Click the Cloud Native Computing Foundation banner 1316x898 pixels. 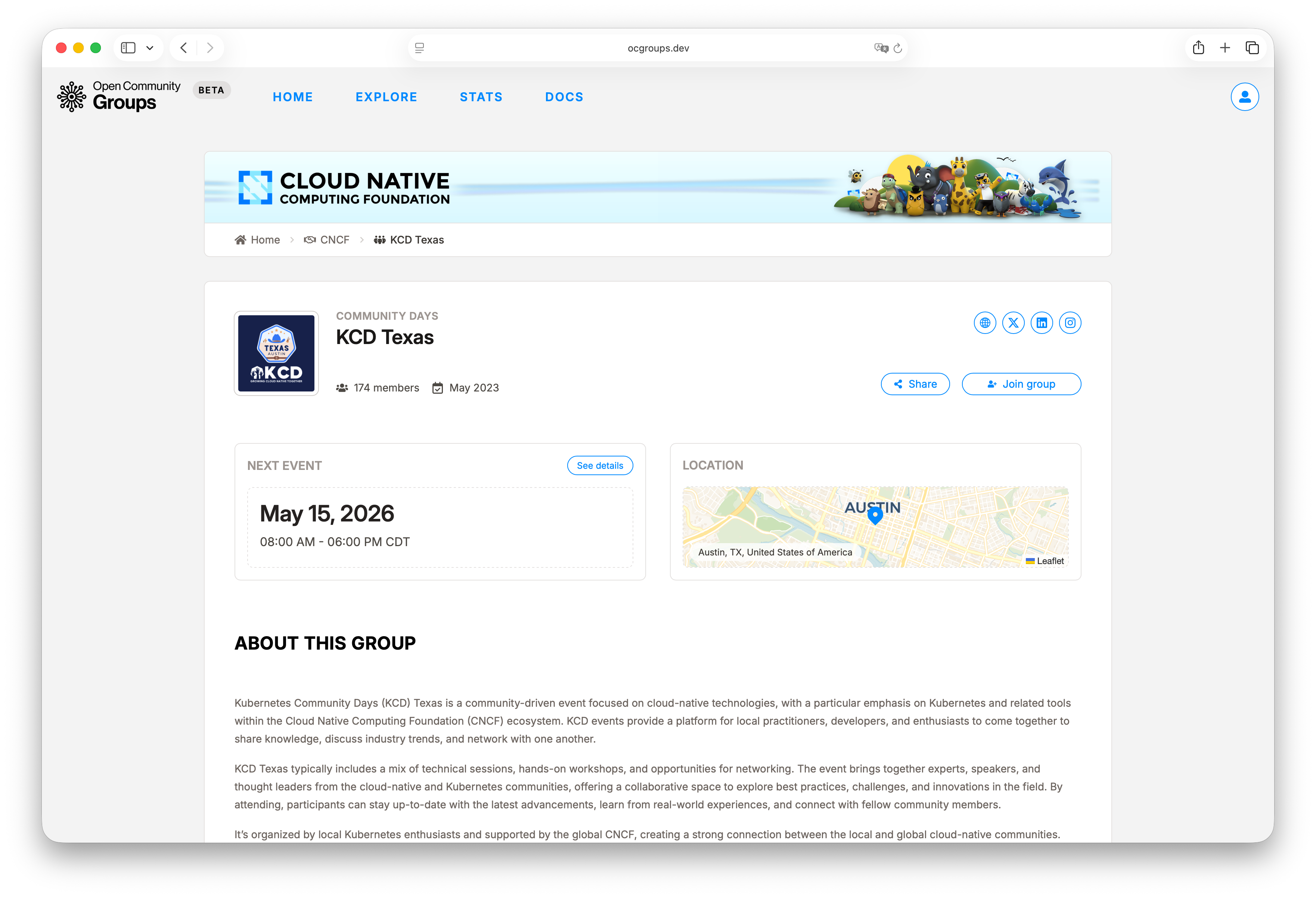(657, 188)
